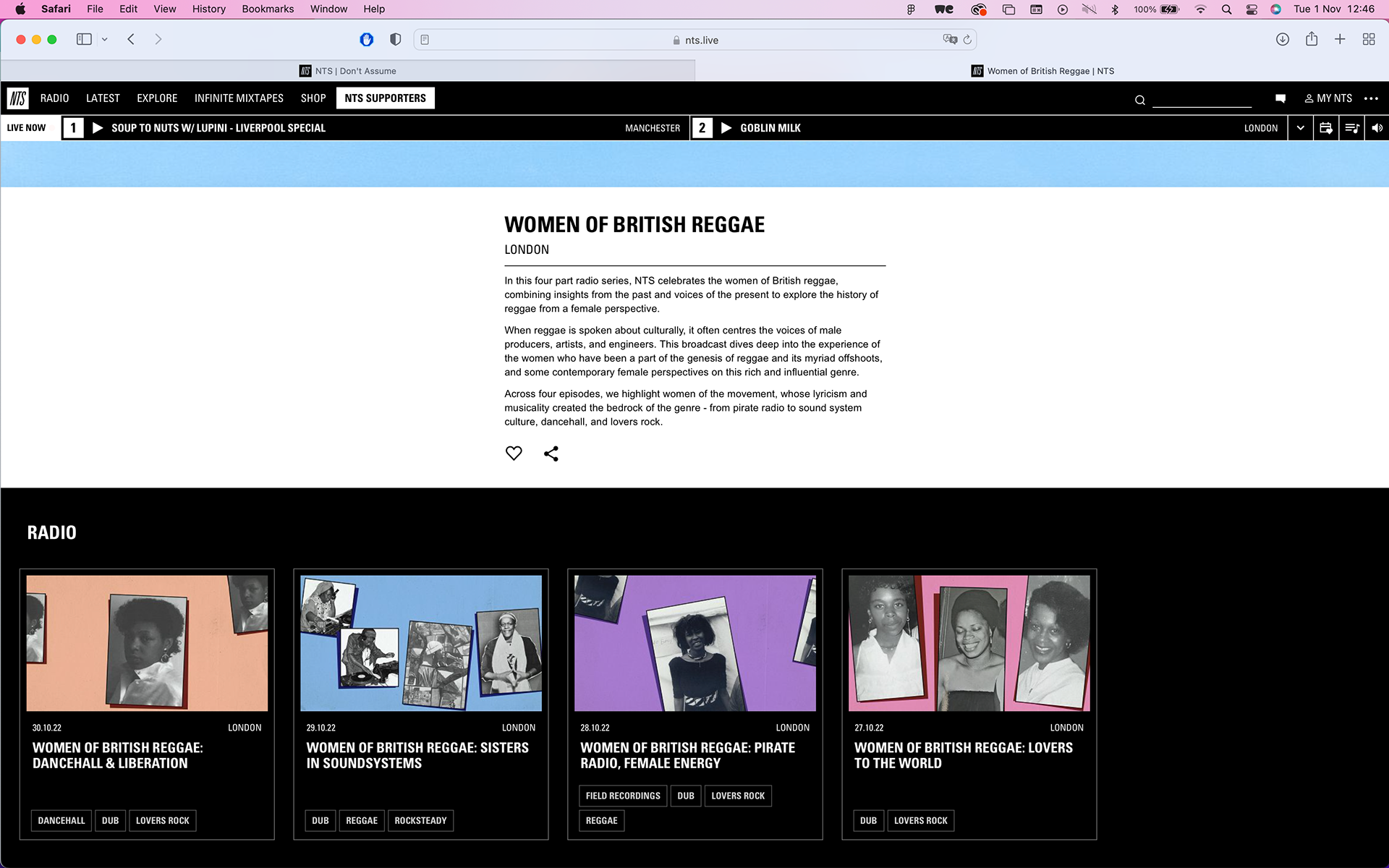Viewport: 1389px width, 868px height.
Task: Open the LATEST nav item
Action: tap(103, 98)
